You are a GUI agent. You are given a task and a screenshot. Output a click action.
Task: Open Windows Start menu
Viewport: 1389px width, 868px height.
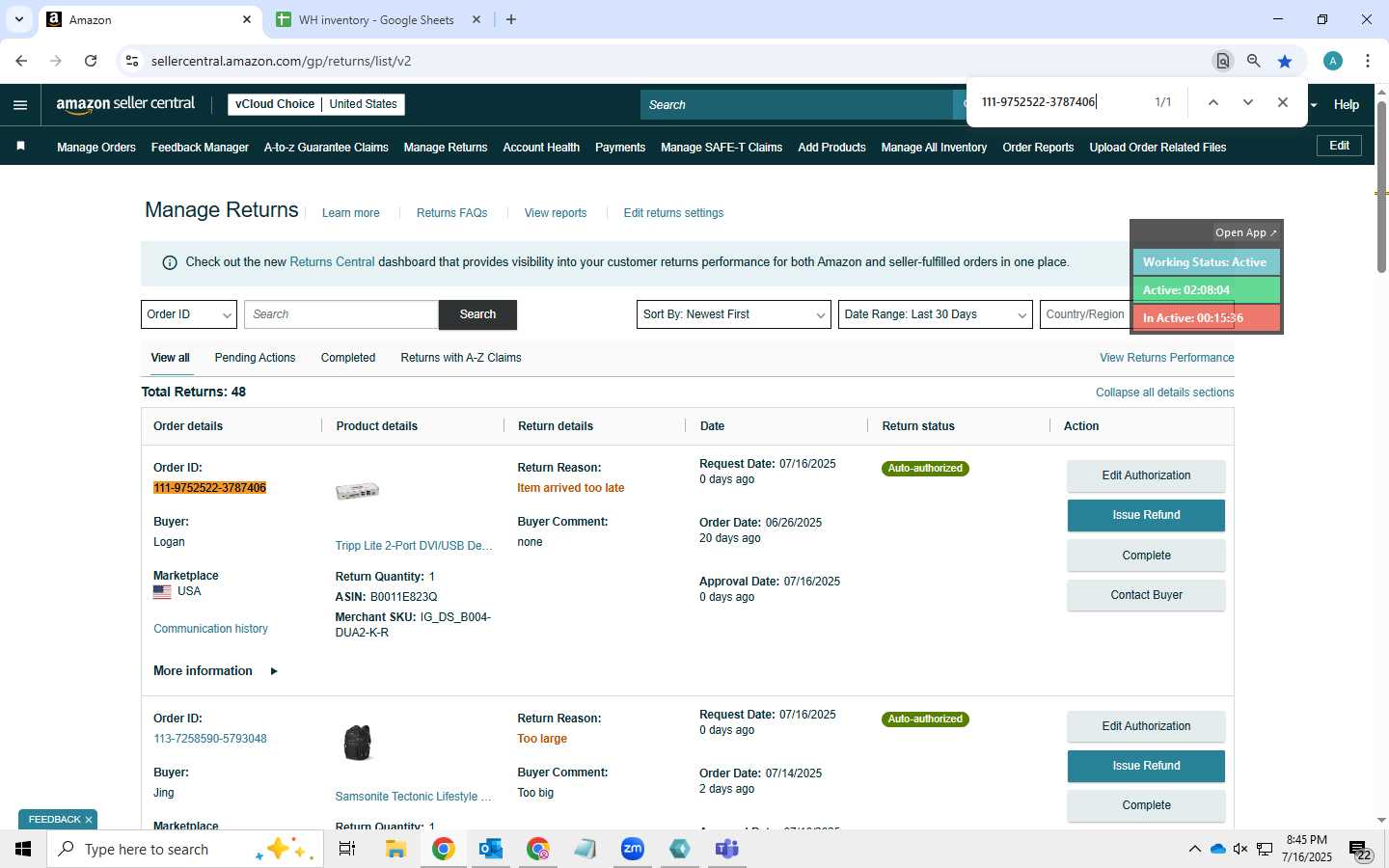point(23,849)
